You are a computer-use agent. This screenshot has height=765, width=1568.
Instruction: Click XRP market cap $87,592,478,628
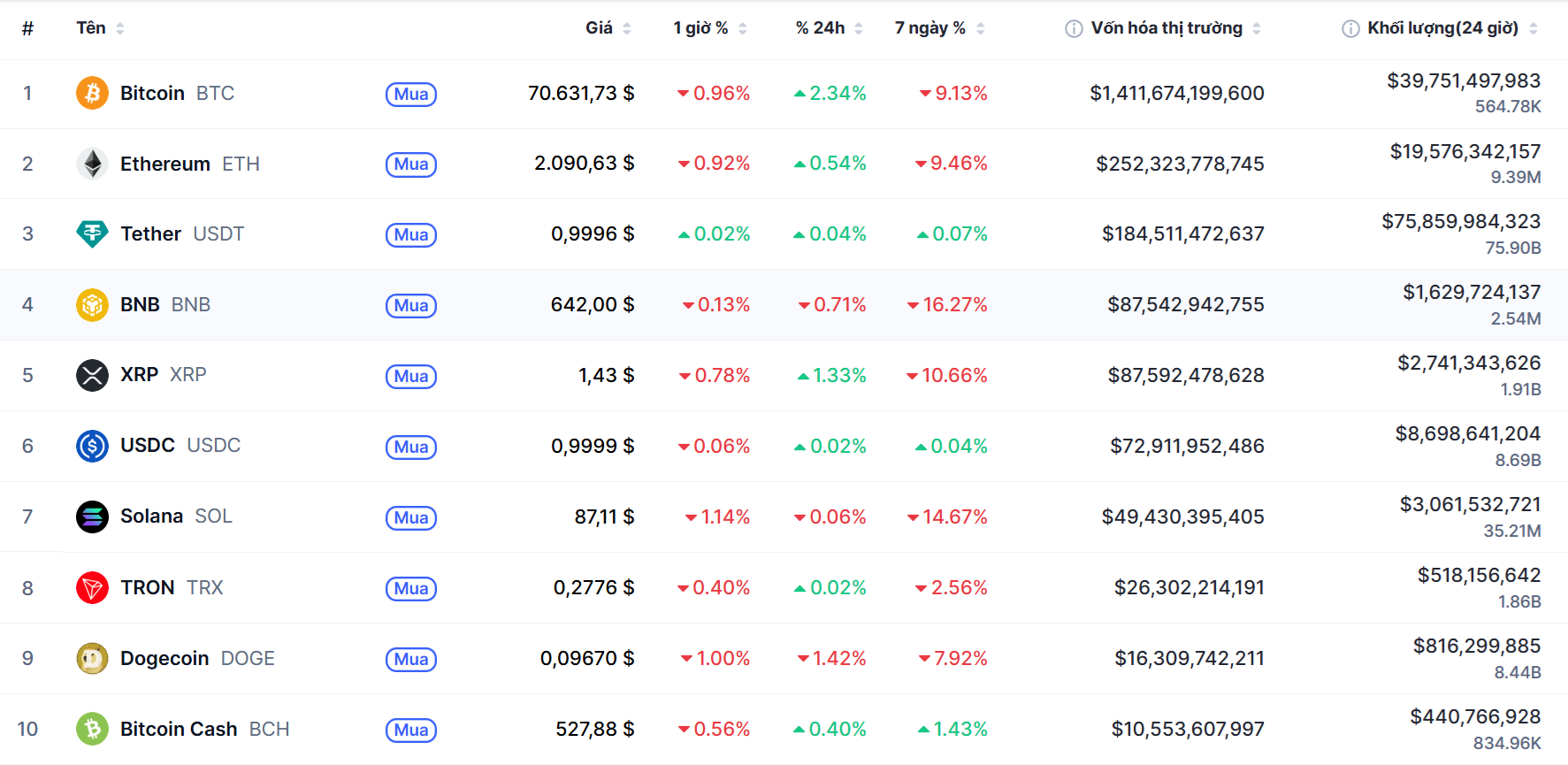(x=1187, y=375)
